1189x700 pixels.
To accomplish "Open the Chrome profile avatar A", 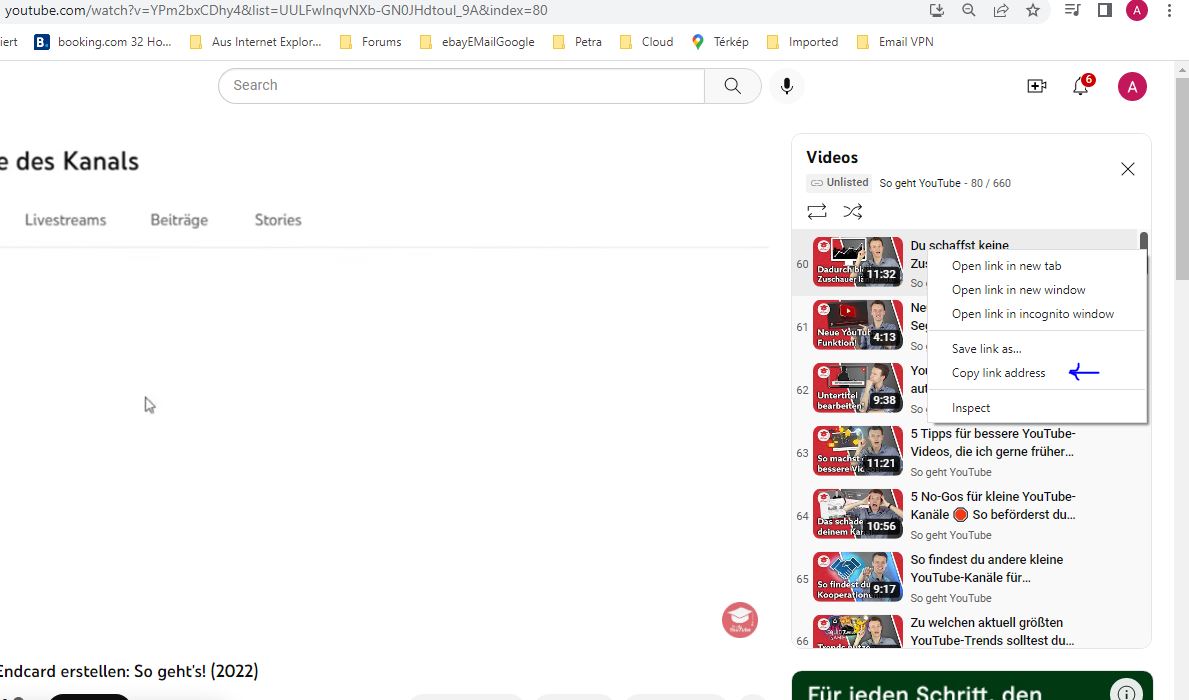I will click(1137, 10).
